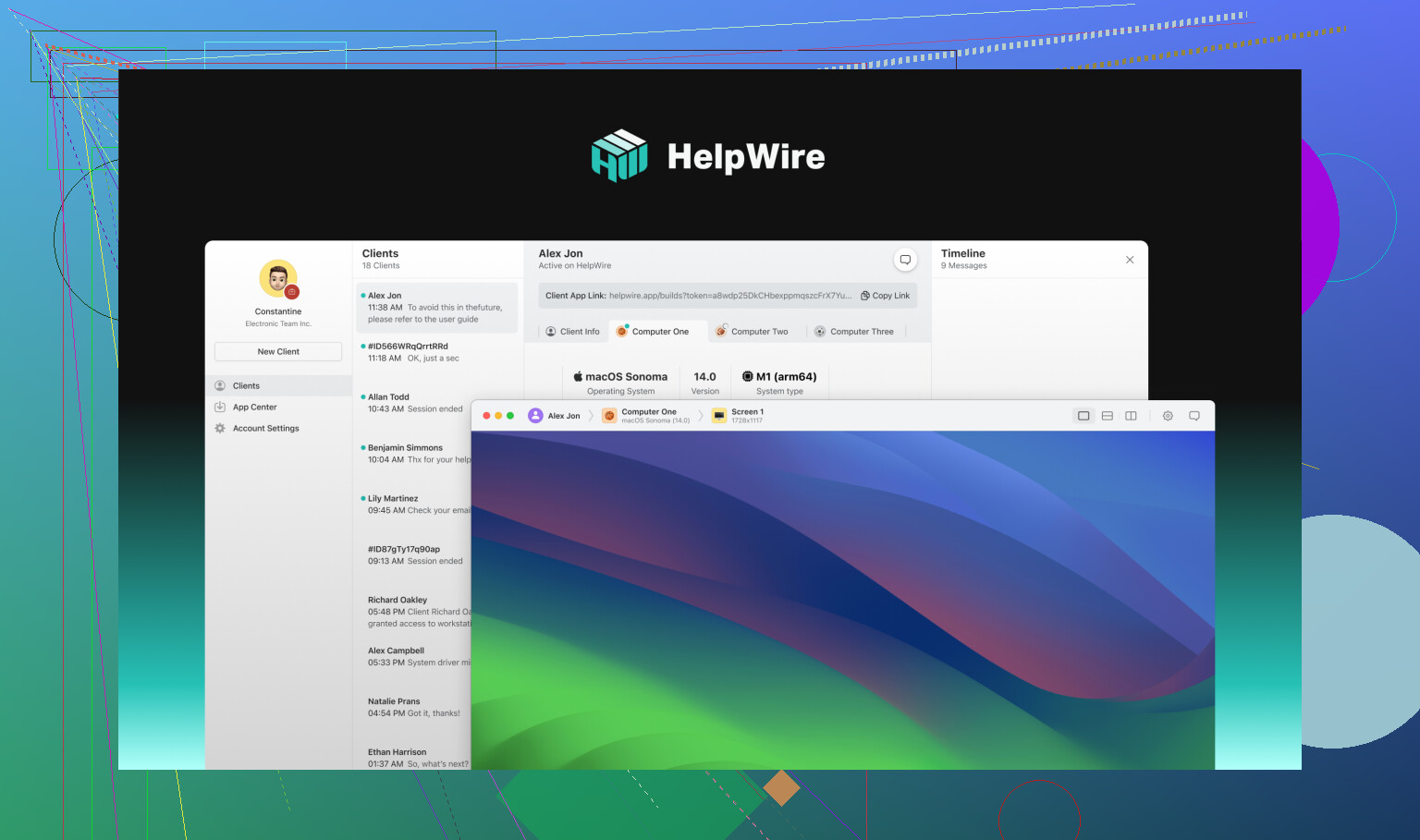Screen dimensions: 1420x840
Task: Open Constantine's profile avatar
Action: [x=278, y=279]
